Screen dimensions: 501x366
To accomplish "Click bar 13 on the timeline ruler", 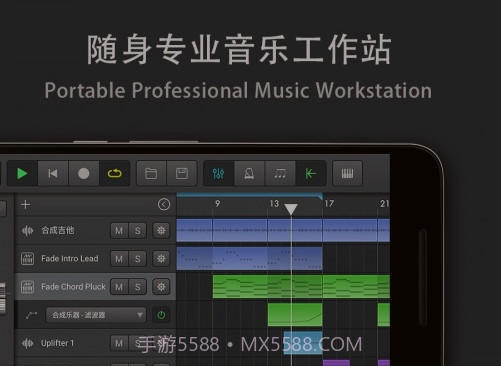I will click(x=274, y=203).
